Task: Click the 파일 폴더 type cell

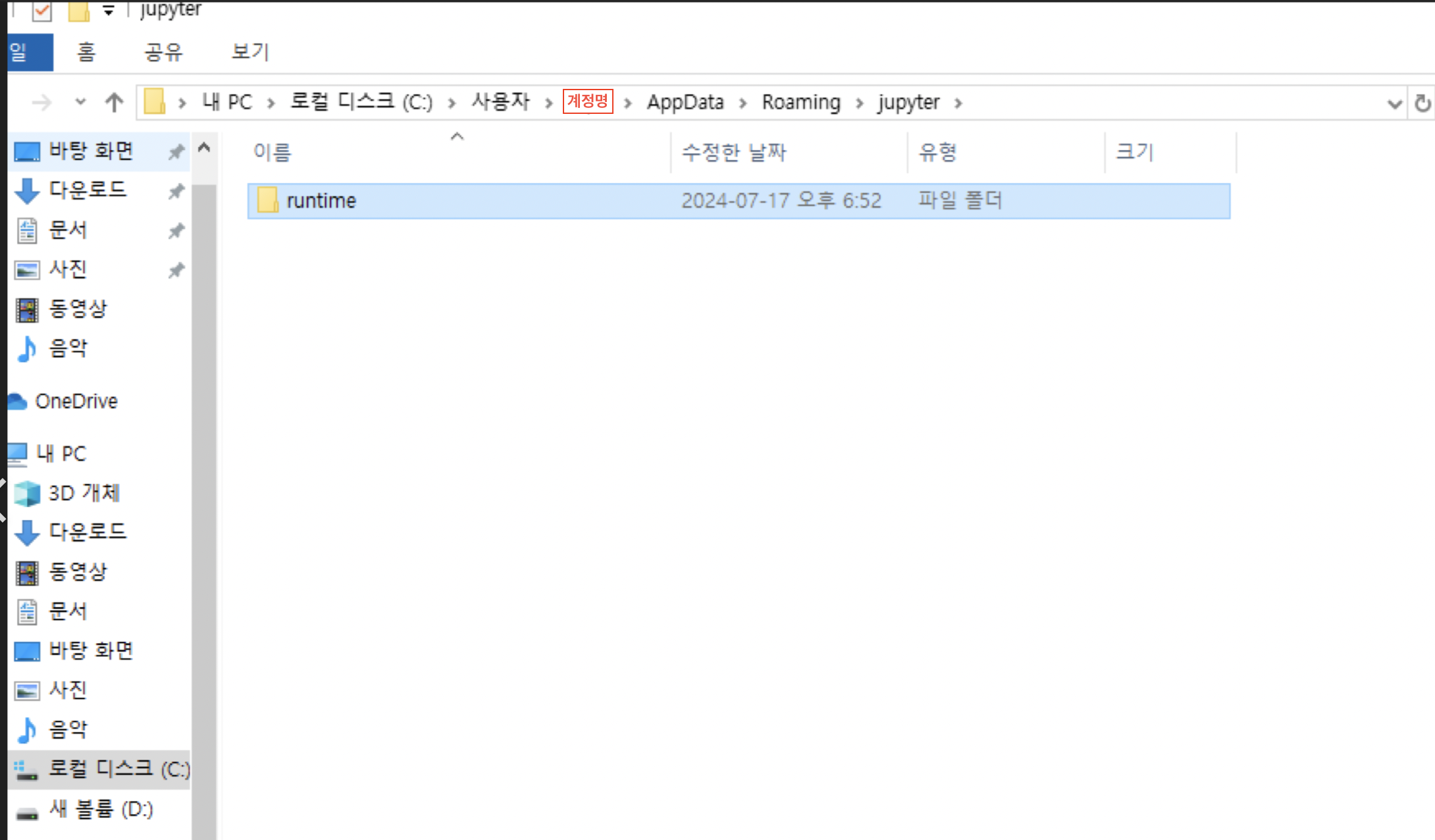Action: point(960,200)
